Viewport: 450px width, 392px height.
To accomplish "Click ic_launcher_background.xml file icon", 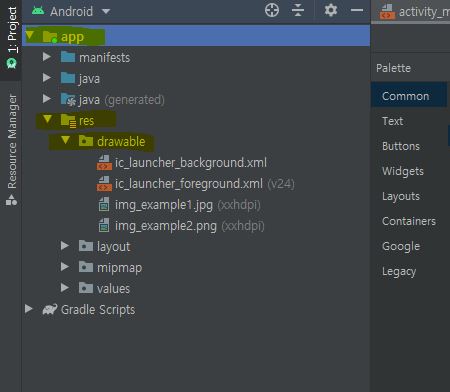I will click(104, 163).
